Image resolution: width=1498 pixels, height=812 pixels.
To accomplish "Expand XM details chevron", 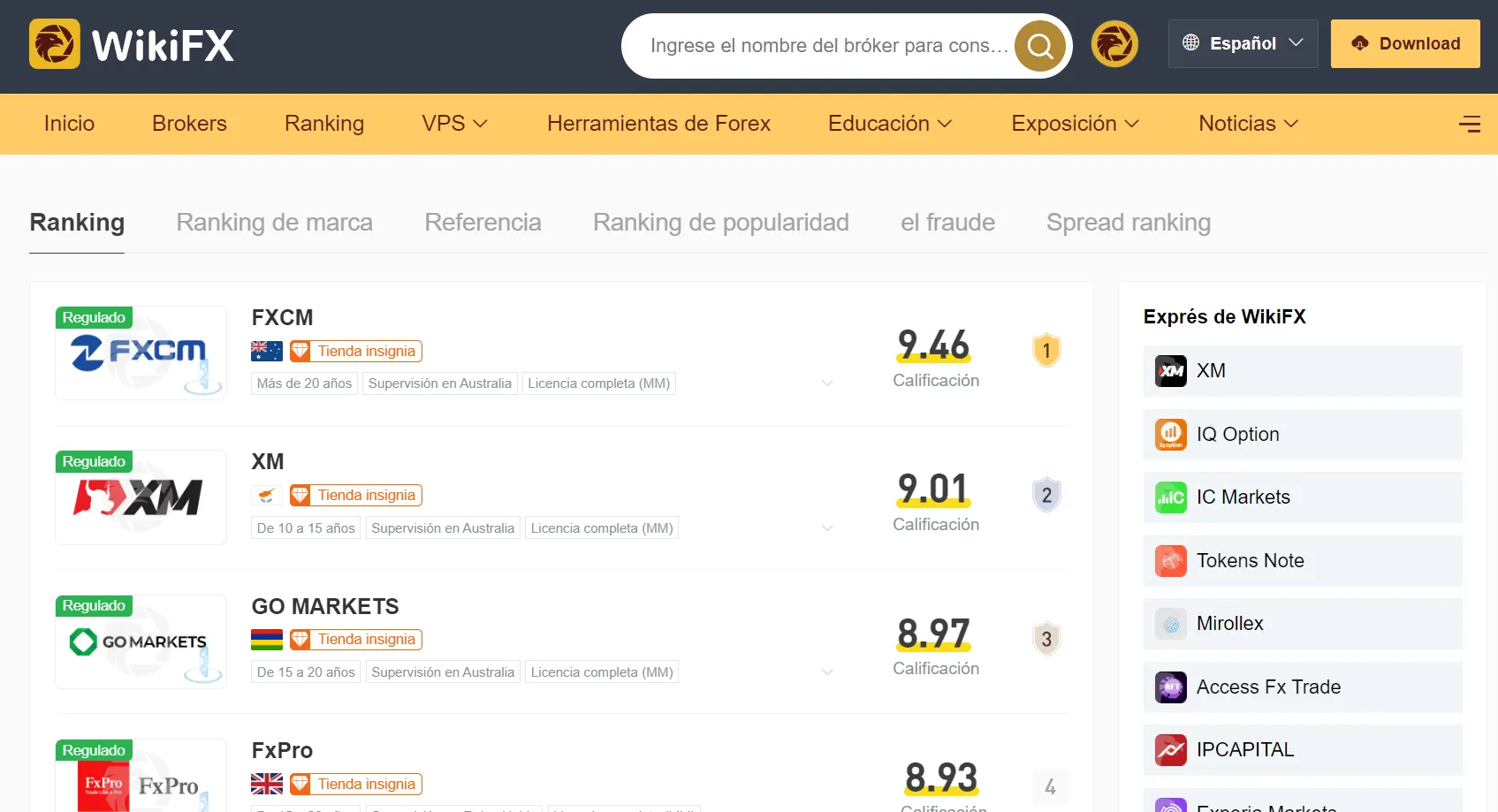I will click(827, 528).
